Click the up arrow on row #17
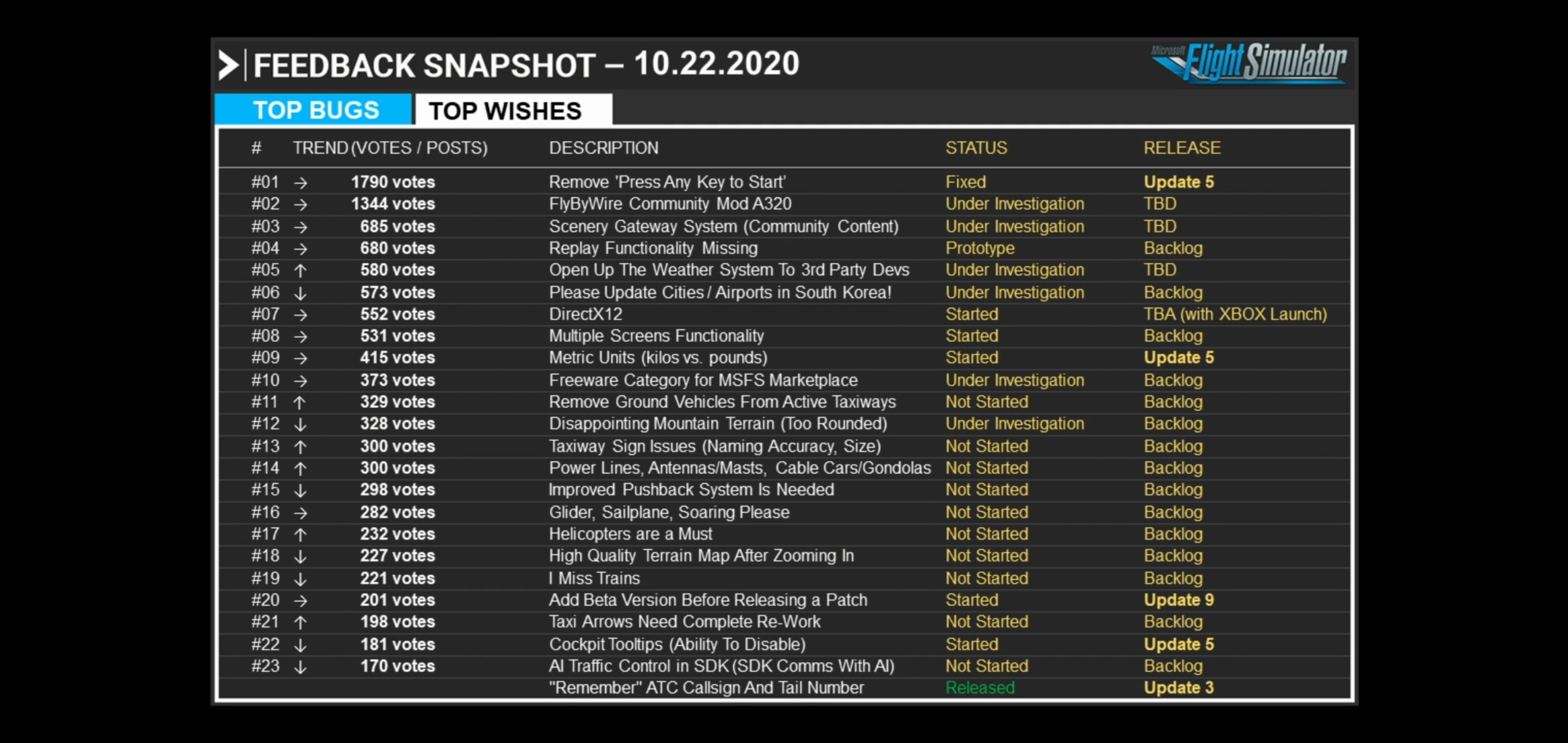 click(300, 535)
